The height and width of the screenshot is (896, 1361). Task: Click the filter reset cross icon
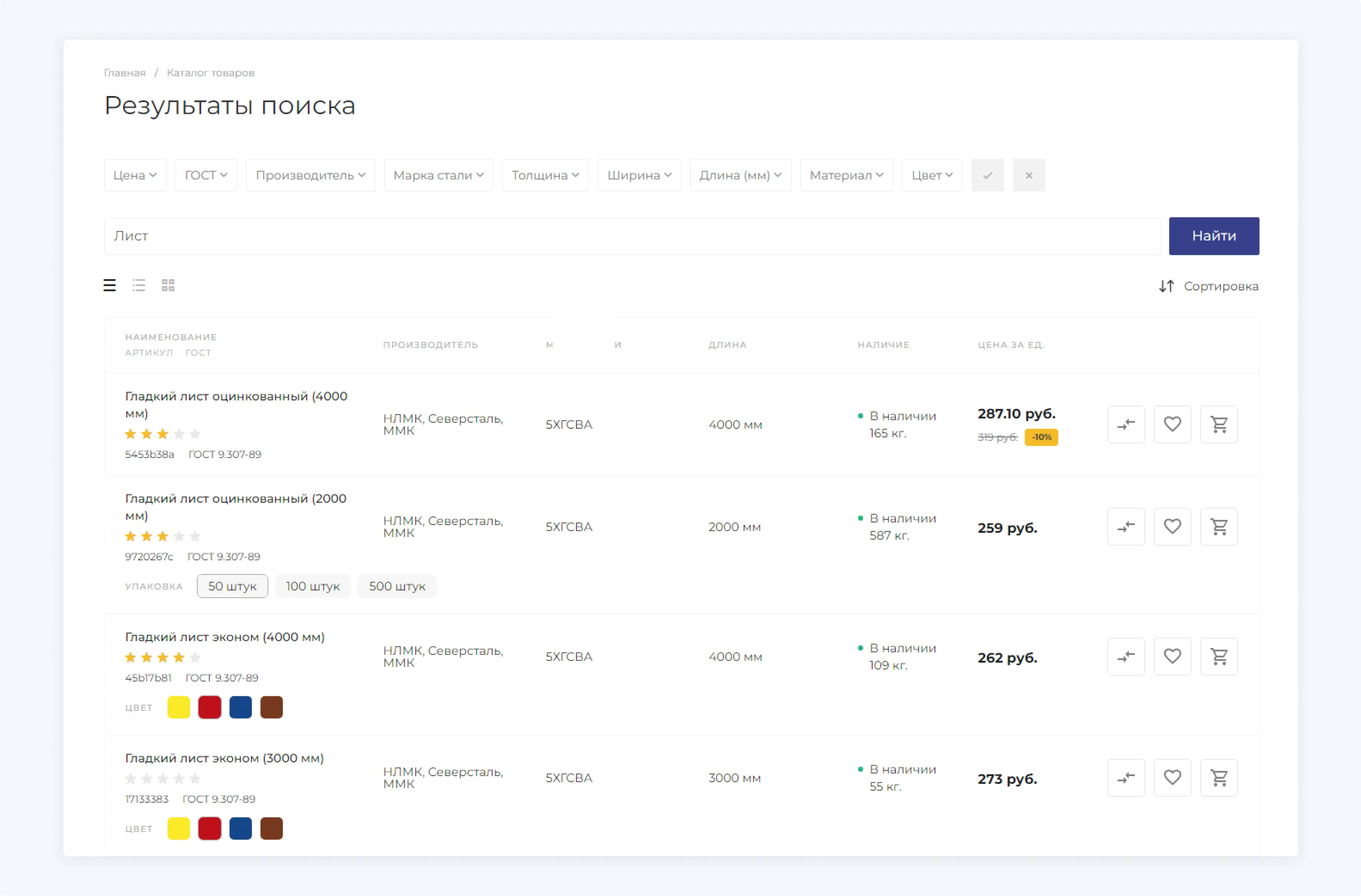point(1028,175)
